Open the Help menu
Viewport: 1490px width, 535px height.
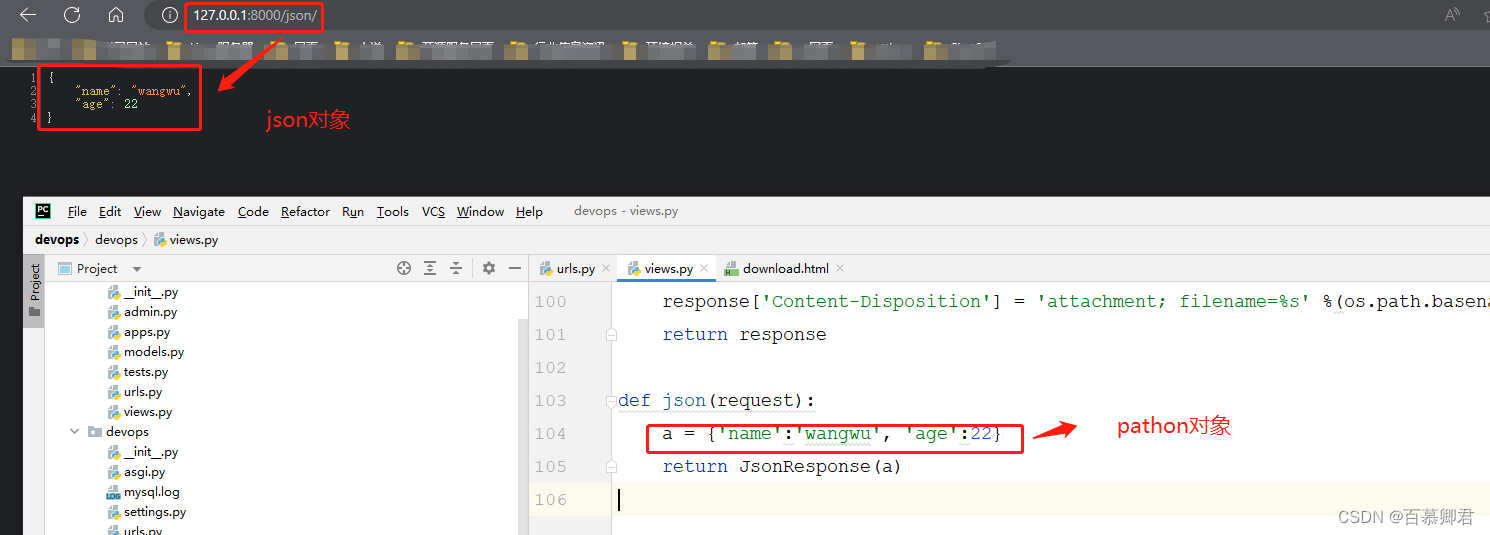click(x=529, y=211)
